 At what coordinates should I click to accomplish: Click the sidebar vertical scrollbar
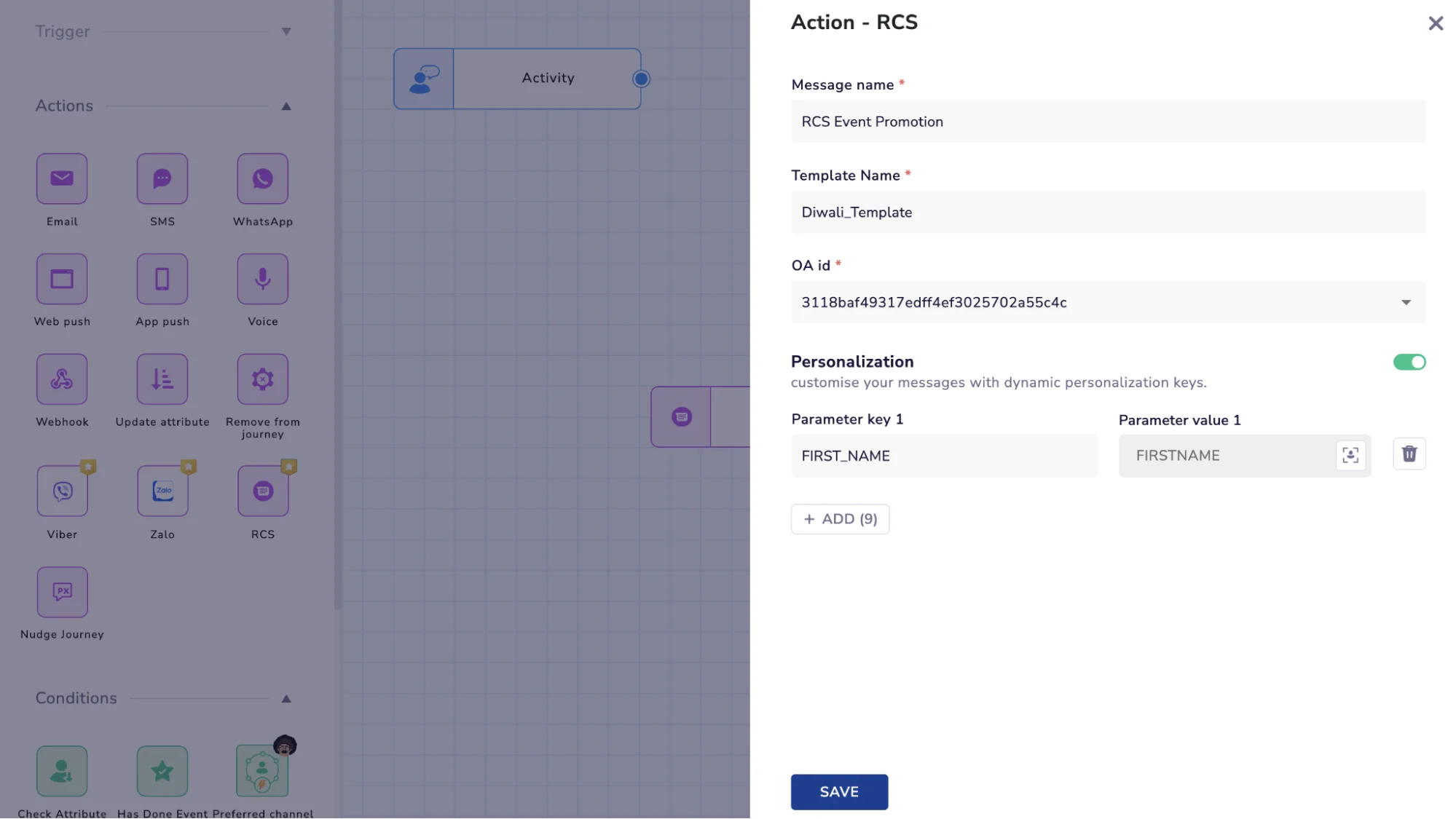tap(337, 304)
